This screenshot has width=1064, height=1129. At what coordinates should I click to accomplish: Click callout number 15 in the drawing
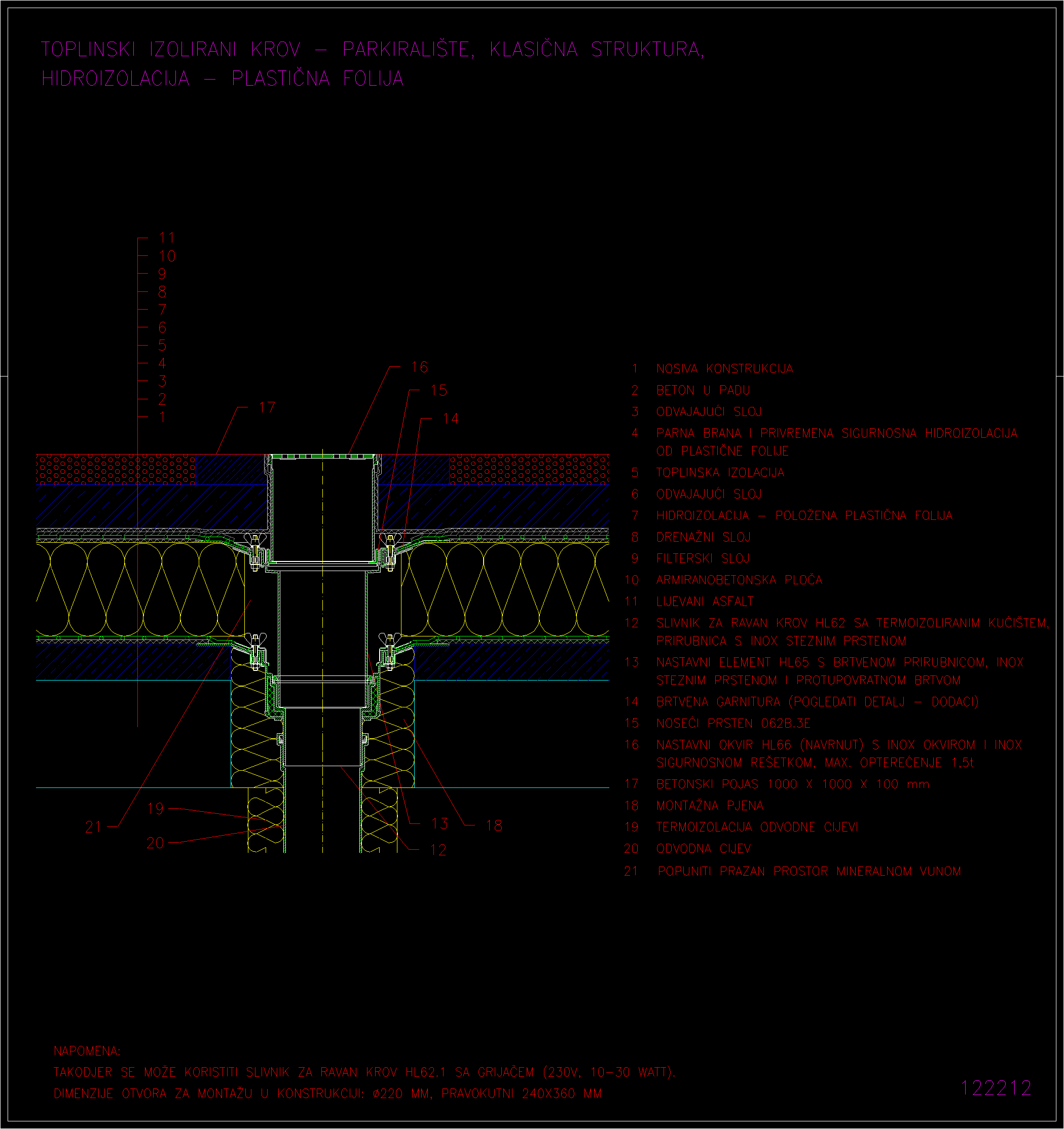438,390
